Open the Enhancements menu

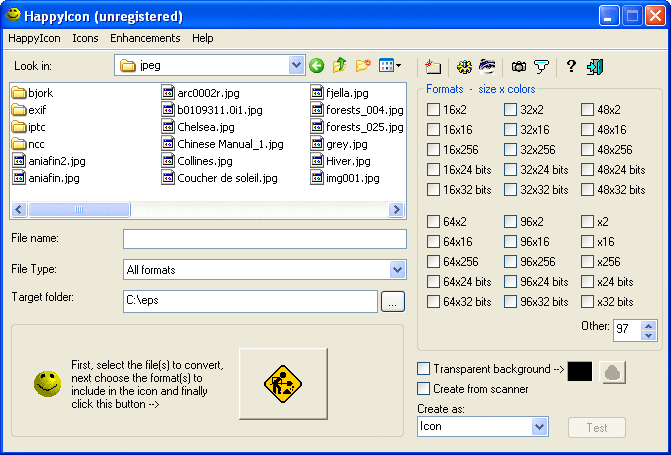145,38
